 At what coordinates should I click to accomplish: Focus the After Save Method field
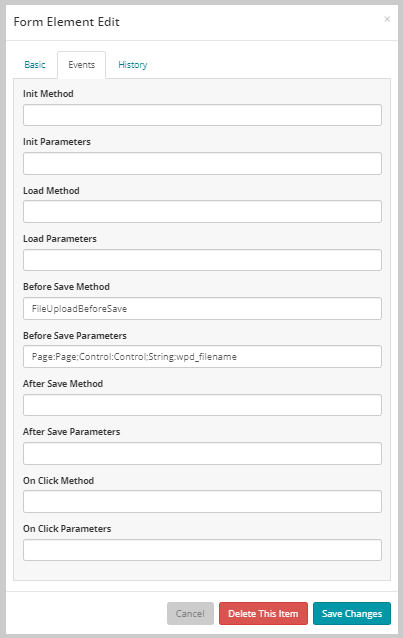[202, 405]
